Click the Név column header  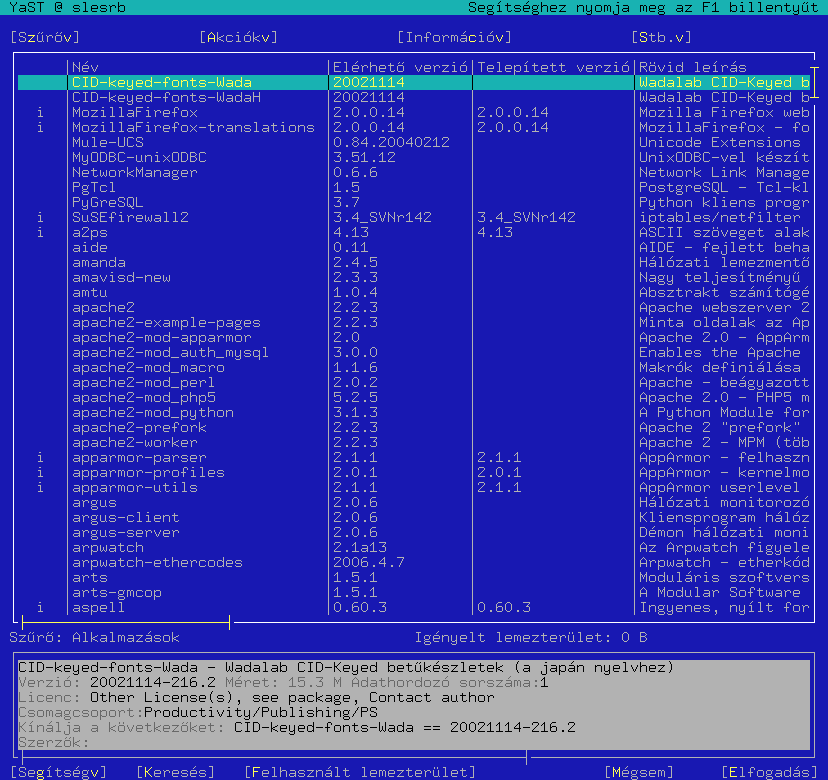85,68
